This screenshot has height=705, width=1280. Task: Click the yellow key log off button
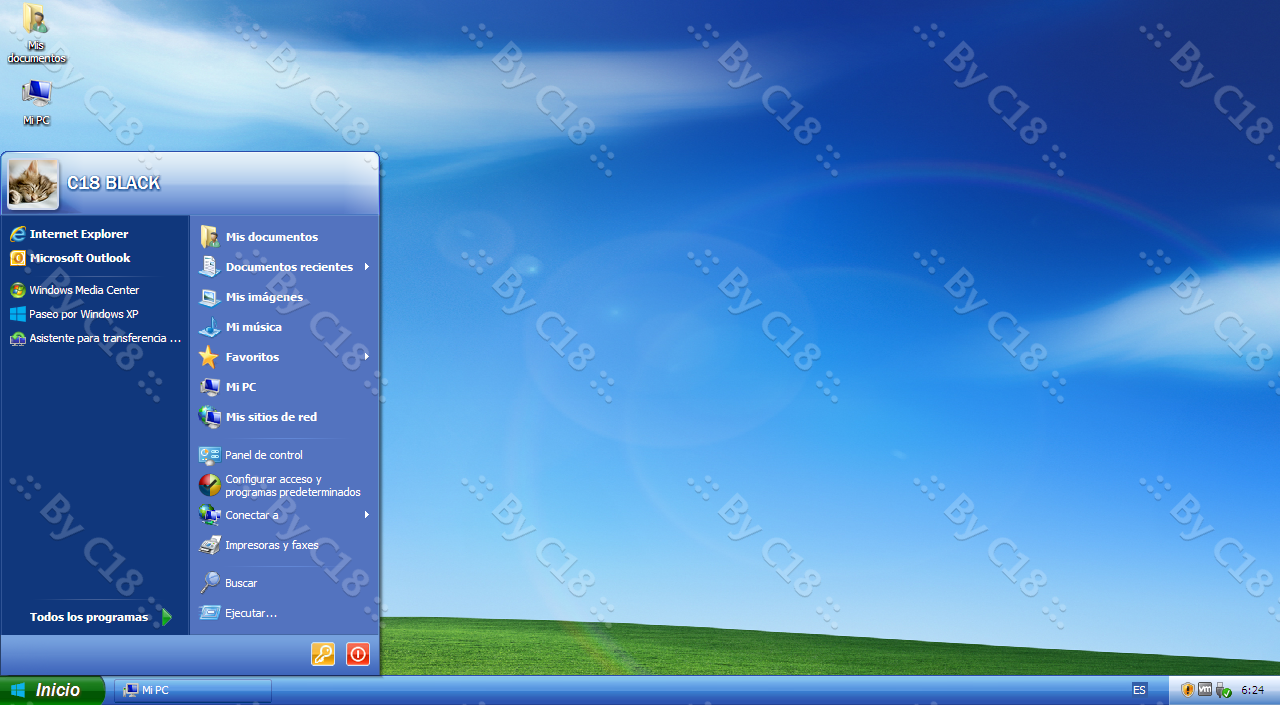[x=322, y=654]
